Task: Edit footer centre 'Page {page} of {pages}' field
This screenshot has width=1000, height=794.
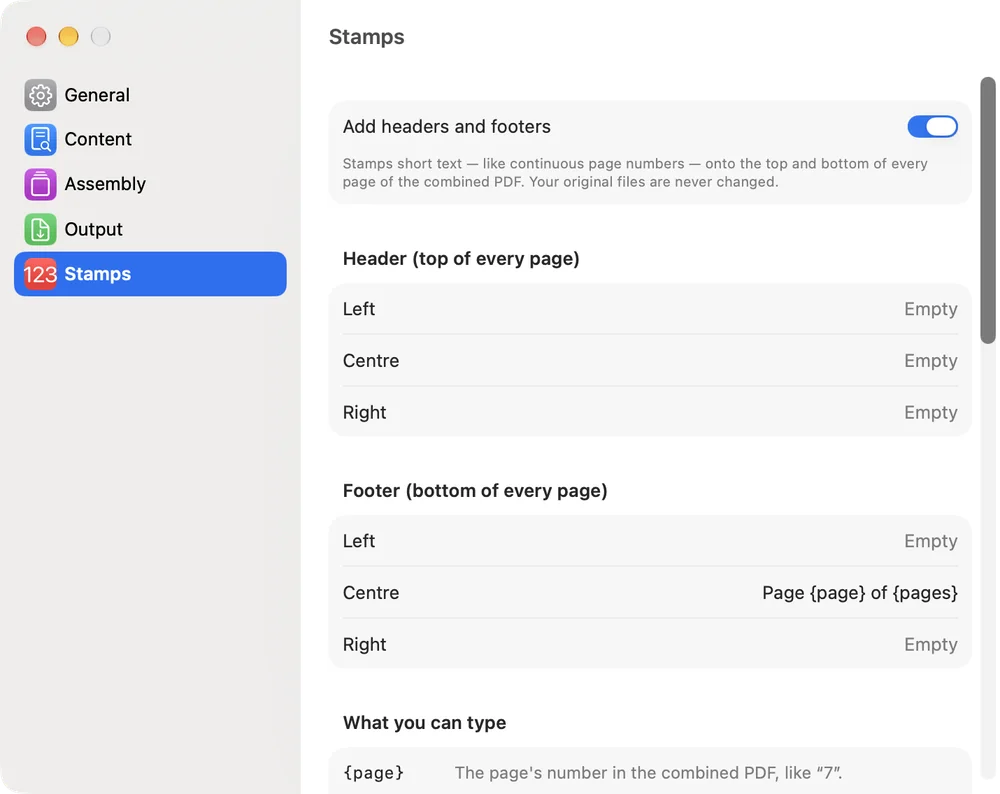Action: click(x=650, y=592)
